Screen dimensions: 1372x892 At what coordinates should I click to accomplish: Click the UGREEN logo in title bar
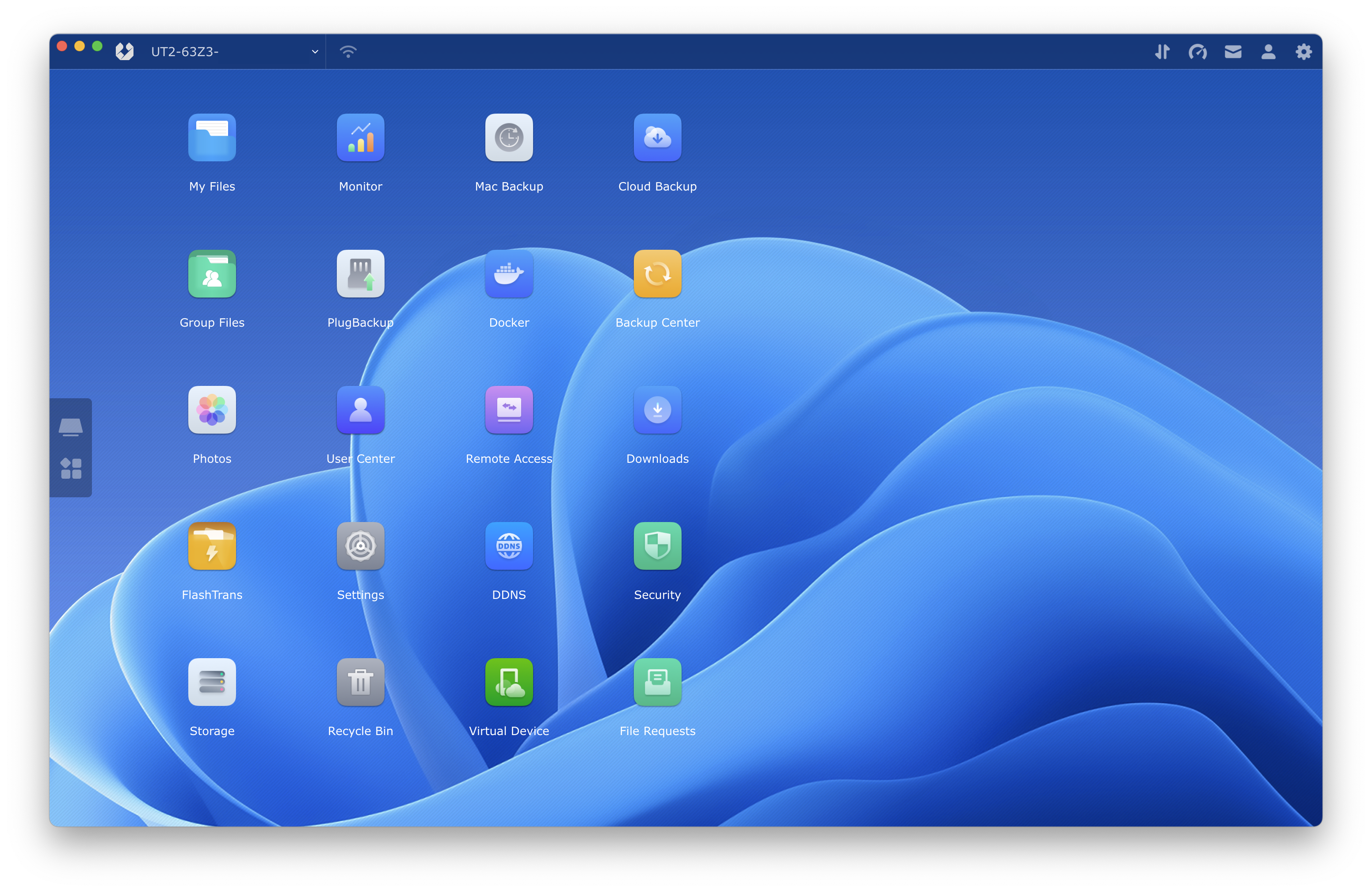tap(125, 51)
